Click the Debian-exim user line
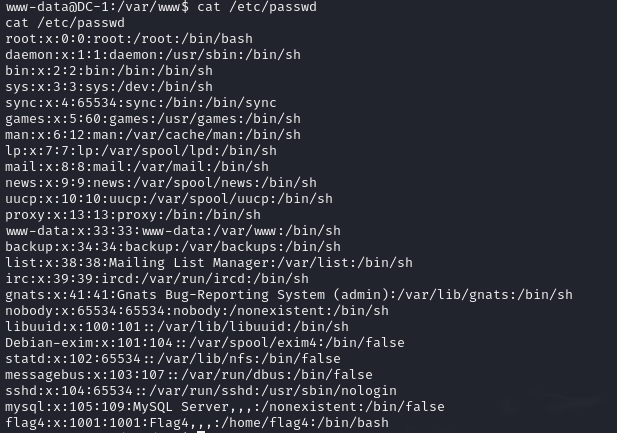Image resolution: width=617 pixels, height=433 pixels. [204, 343]
